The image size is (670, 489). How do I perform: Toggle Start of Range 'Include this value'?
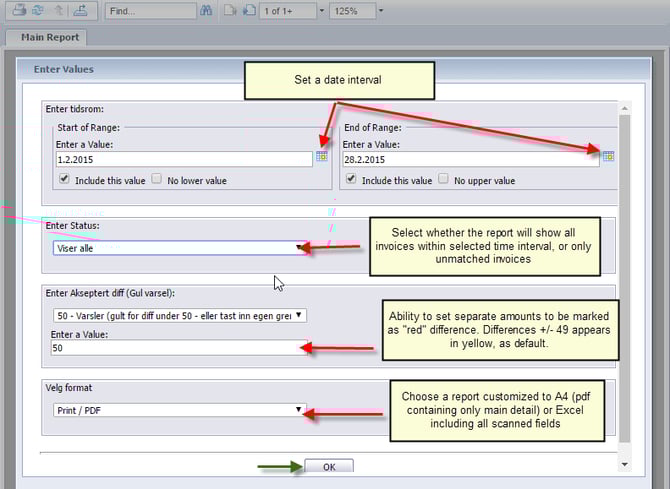64,179
